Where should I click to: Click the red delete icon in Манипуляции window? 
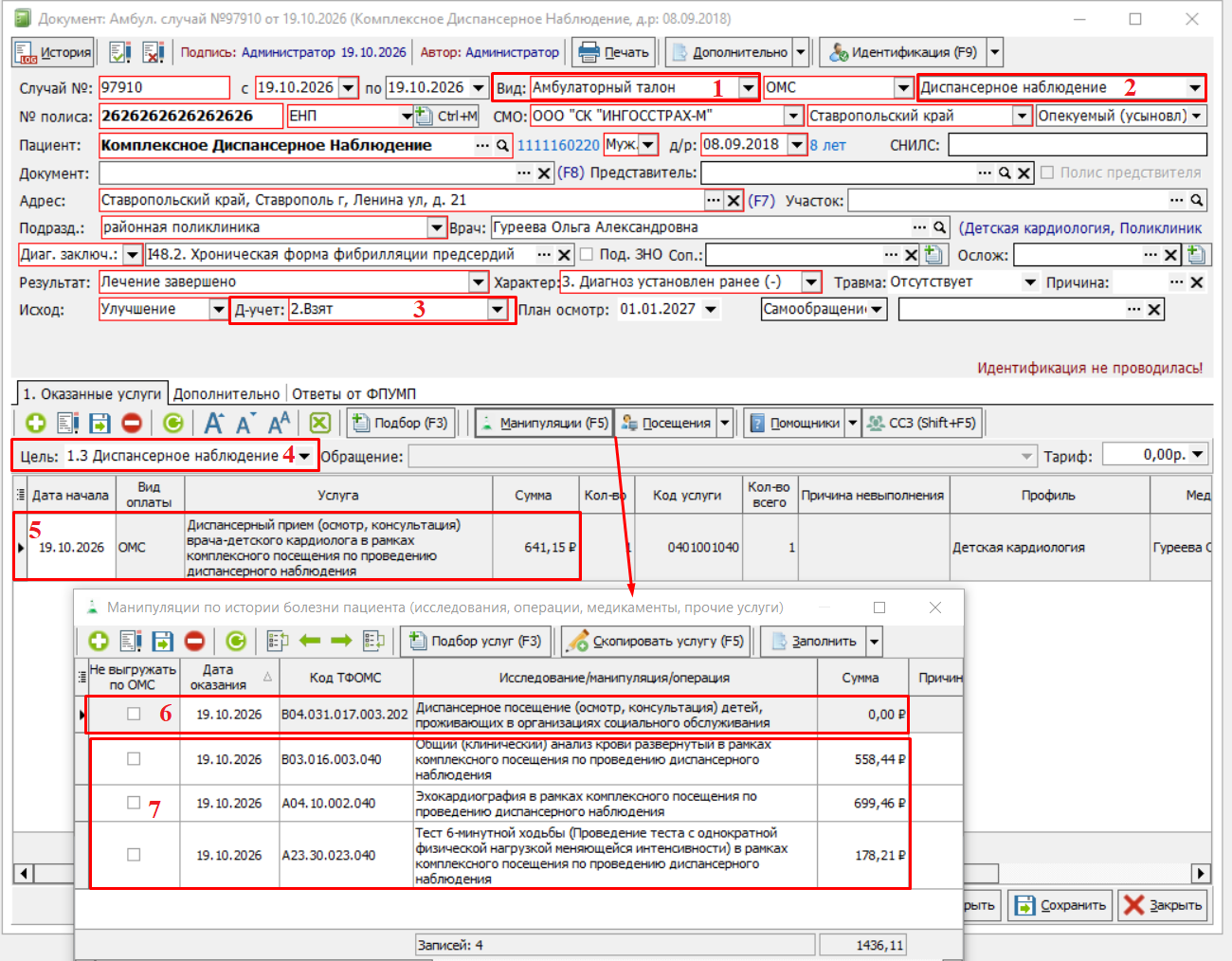click(194, 642)
